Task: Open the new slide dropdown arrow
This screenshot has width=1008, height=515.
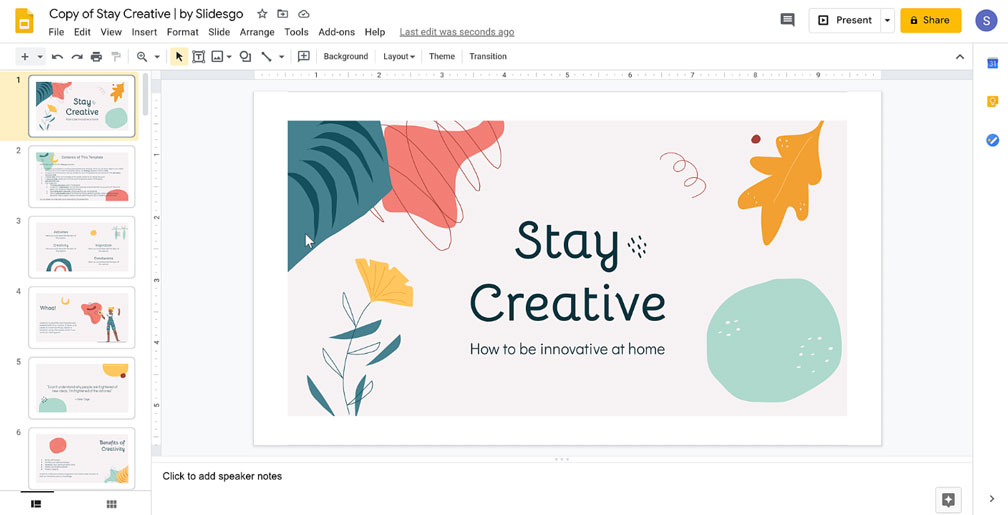Action: click(39, 57)
